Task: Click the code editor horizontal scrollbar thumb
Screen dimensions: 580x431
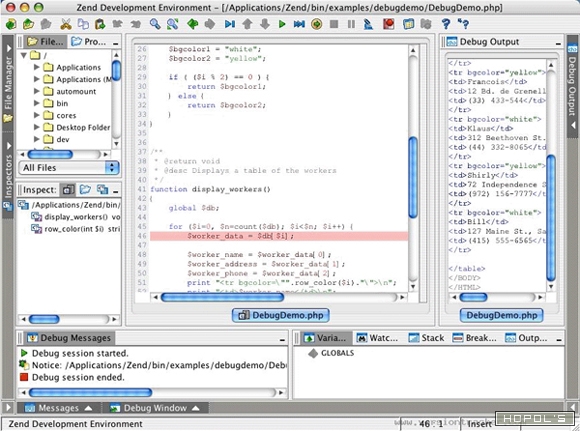Action: [222, 297]
